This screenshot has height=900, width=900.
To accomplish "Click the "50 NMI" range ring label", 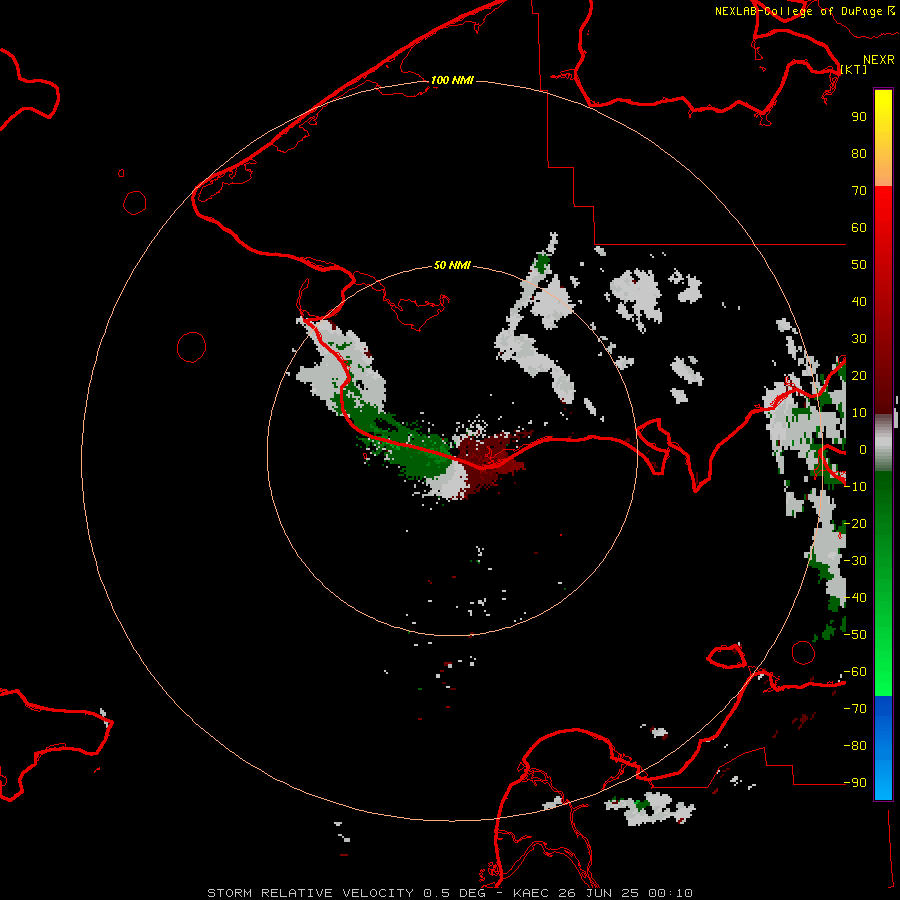I will pyautogui.click(x=452, y=265).
